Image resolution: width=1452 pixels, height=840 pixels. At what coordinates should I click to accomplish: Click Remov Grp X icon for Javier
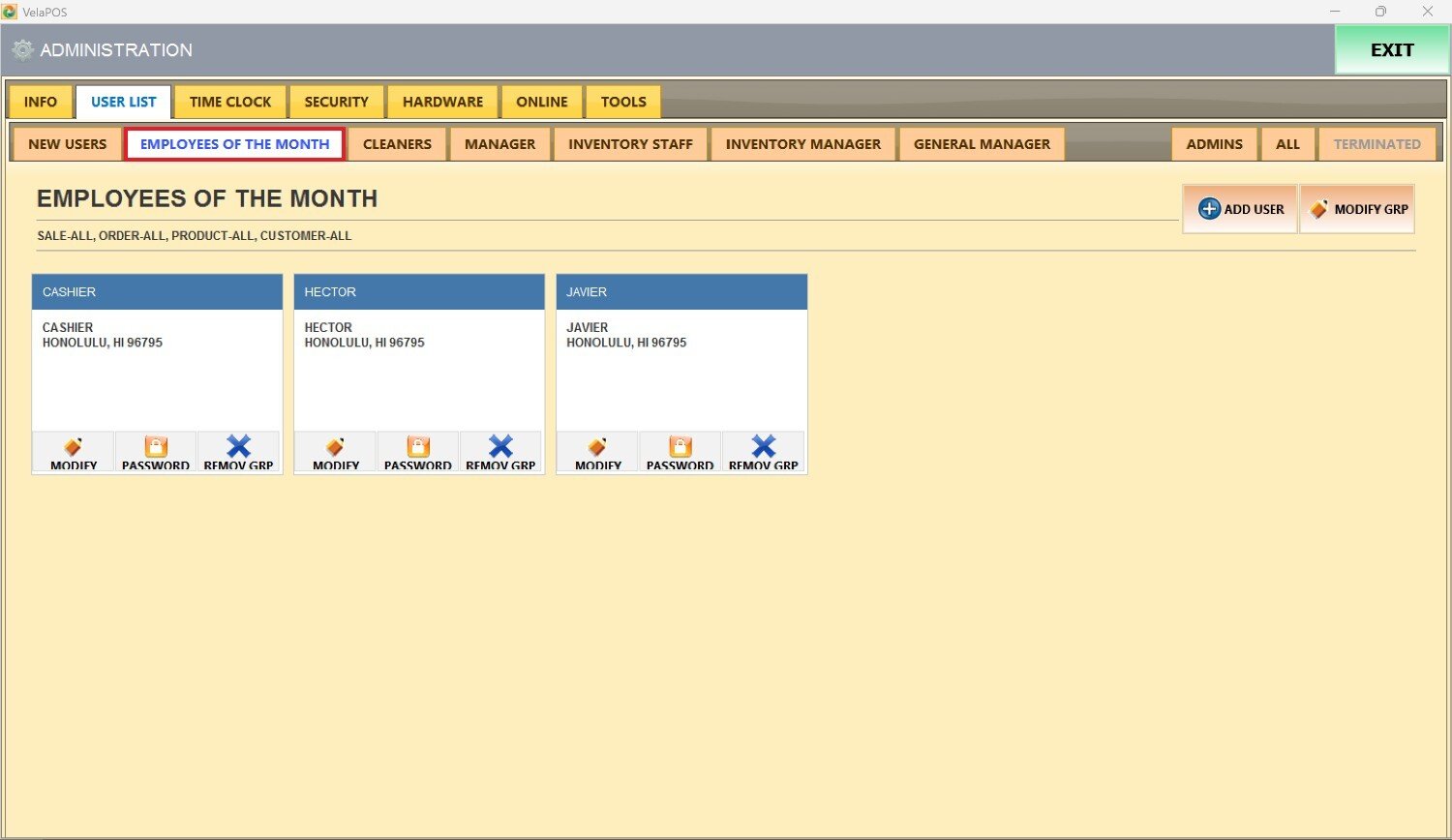764,446
